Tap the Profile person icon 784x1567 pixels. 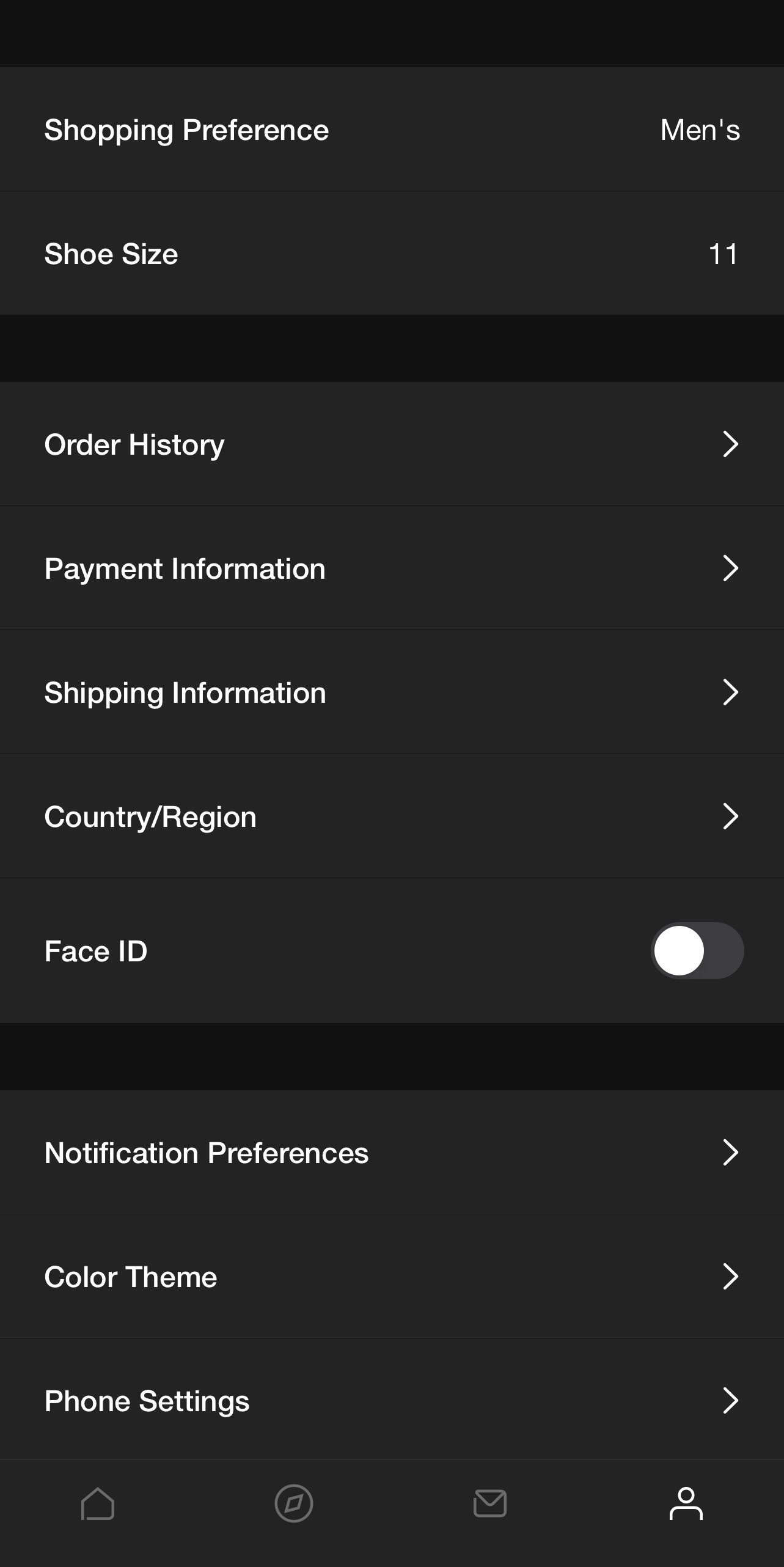(x=686, y=1503)
